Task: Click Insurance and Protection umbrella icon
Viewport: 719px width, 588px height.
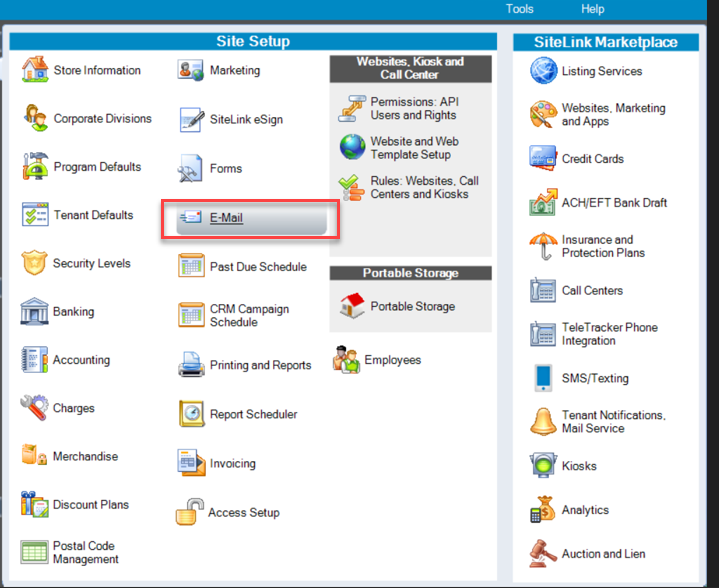Action: pos(543,246)
